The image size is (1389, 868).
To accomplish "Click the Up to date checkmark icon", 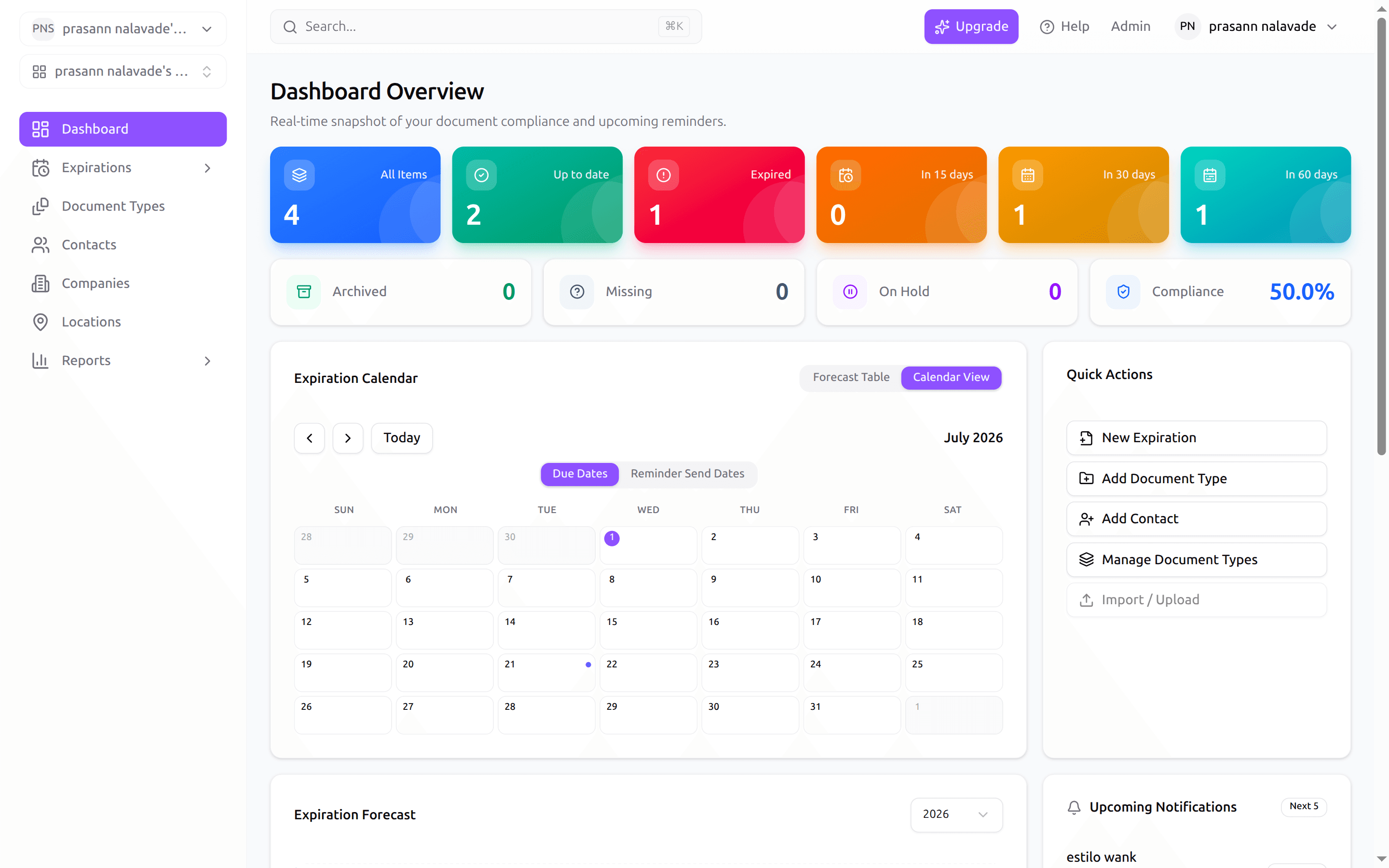I will pos(481,175).
